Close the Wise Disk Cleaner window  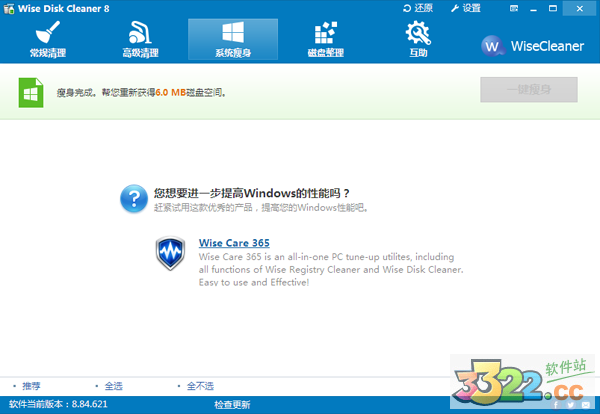(x=579, y=8)
